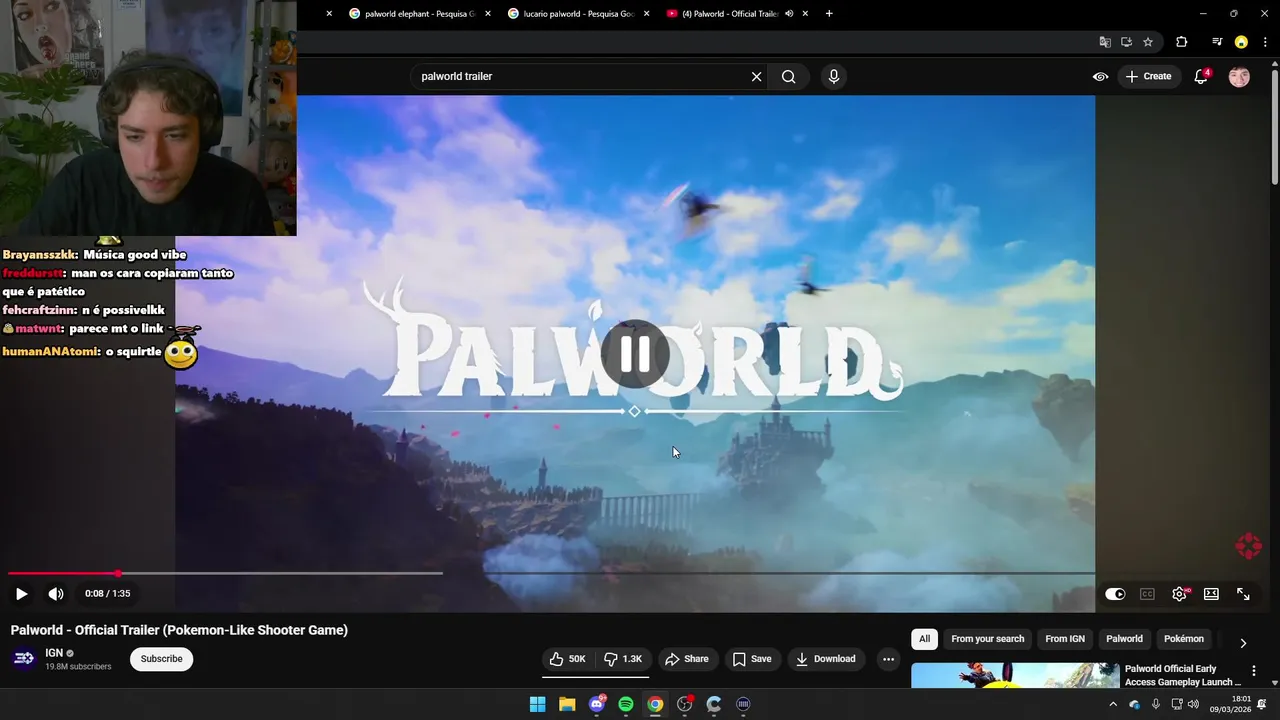The height and width of the screenshot is (720, 1280).
Task: Dislike the video (1.3K thumbs down)
Action: [x=624, y=659]
